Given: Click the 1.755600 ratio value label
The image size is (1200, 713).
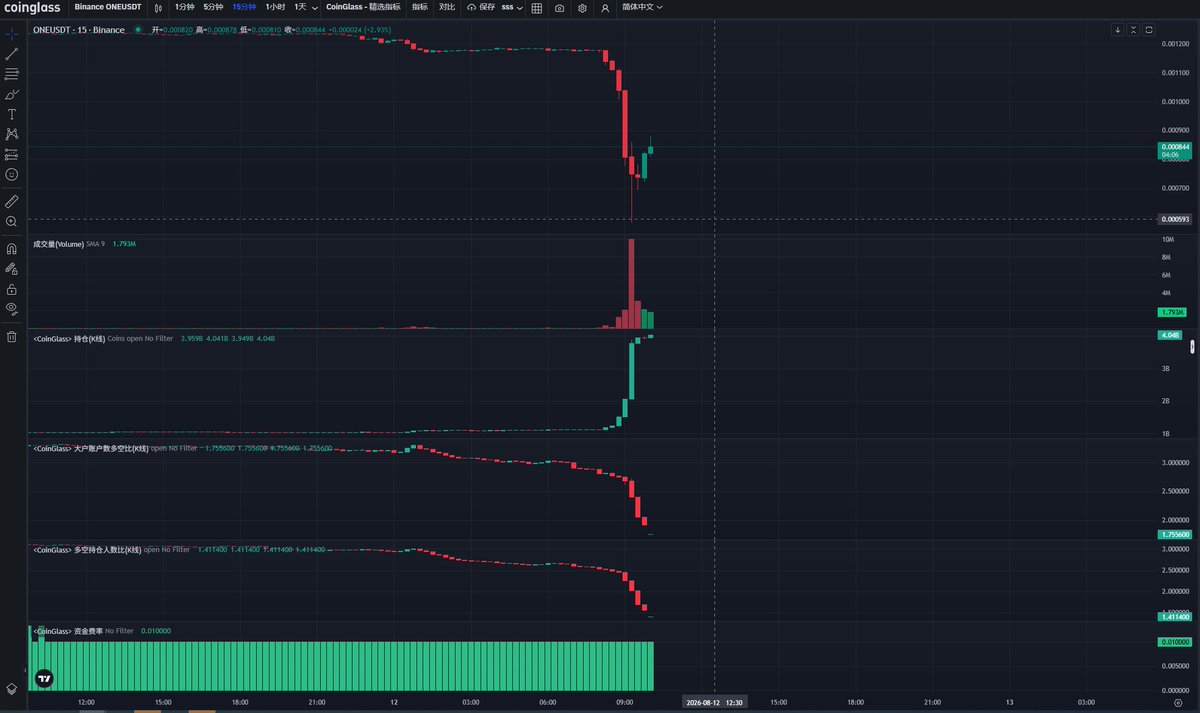Looking at the screenshot, I should (1173, 535).
